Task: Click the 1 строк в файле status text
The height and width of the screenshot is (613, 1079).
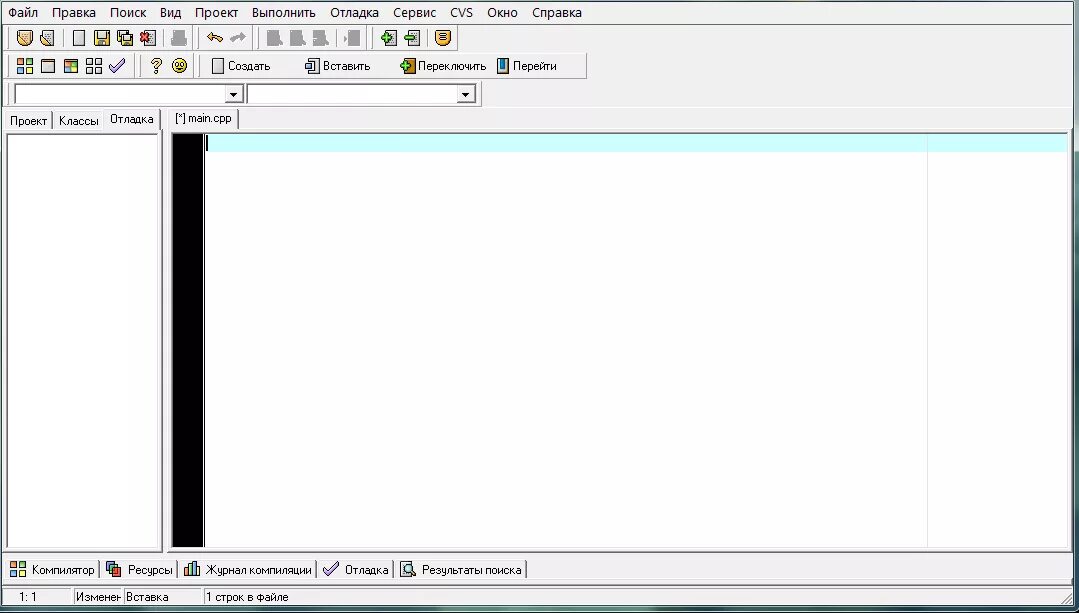Action: coord(247,597)
